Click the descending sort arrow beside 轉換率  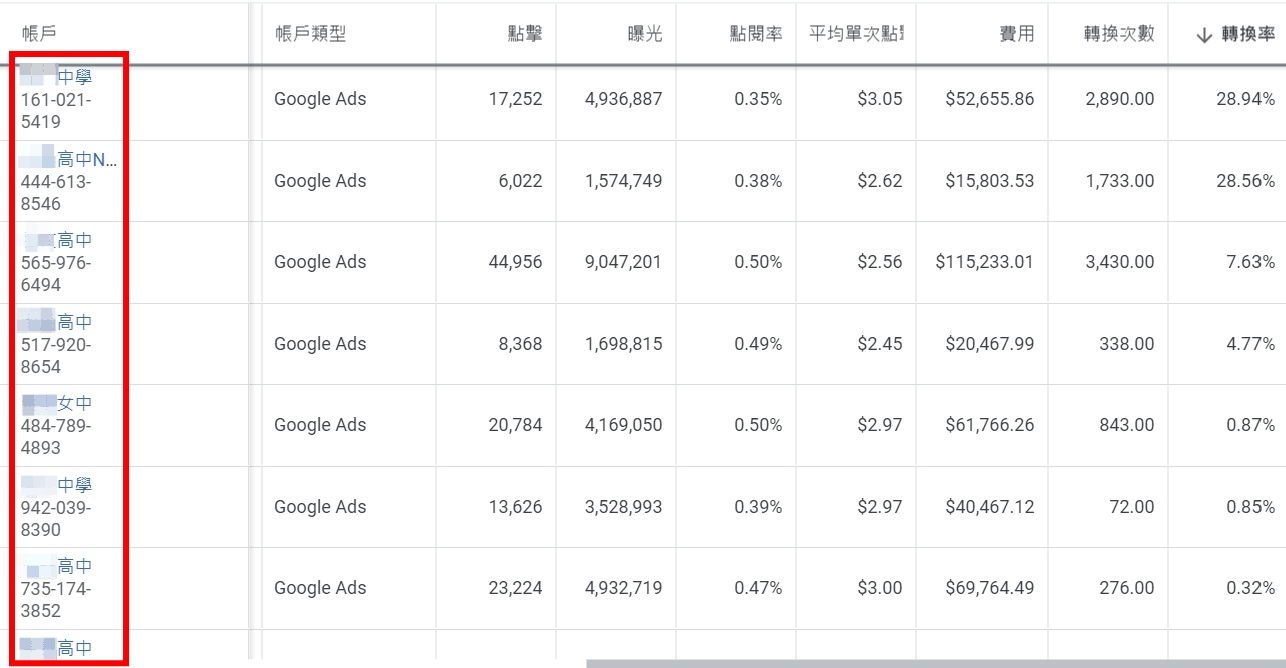[1204, 35]
